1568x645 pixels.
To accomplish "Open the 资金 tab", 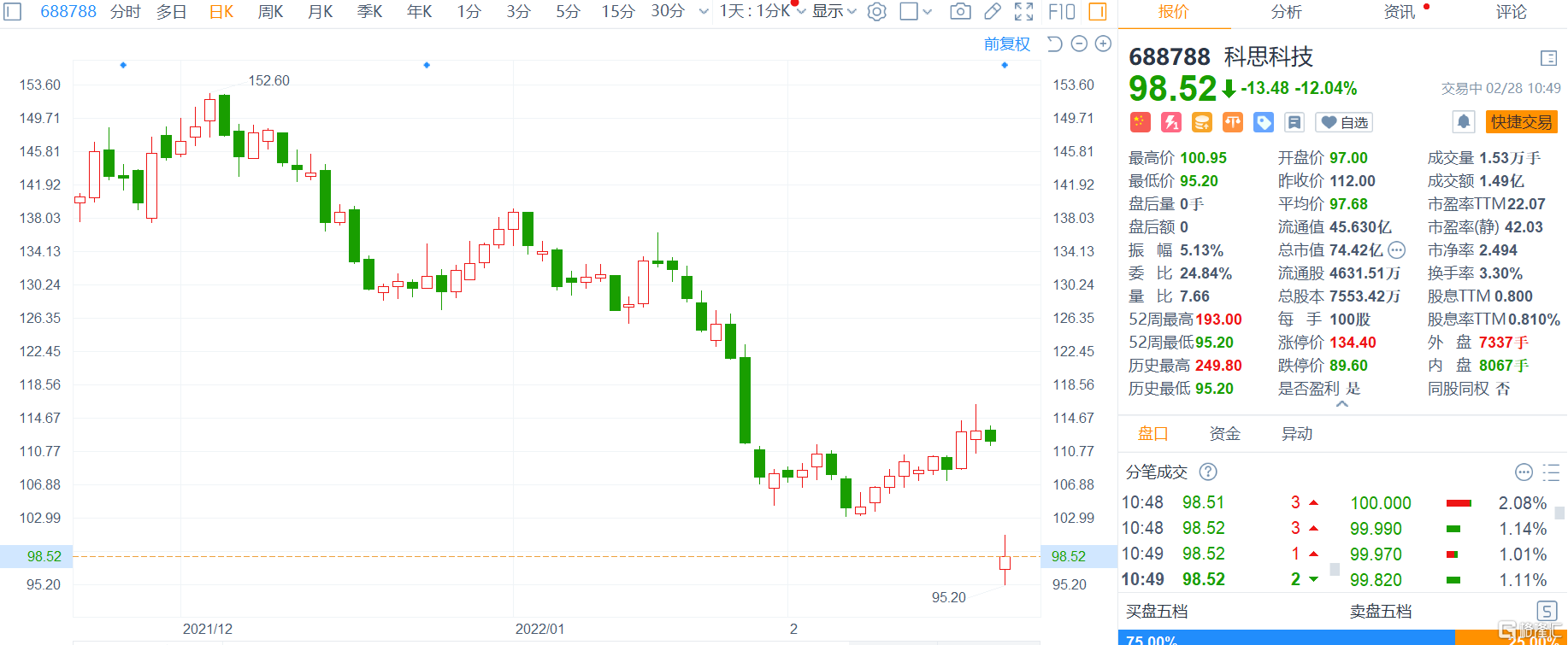I will click(x=1224, y=434).
